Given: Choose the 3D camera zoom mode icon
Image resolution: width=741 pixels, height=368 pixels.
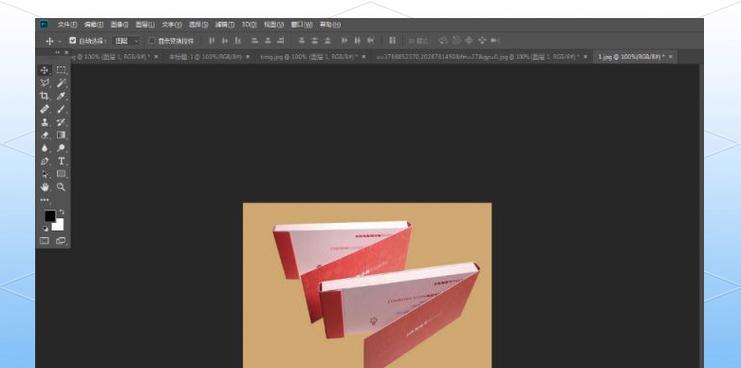Looking at the screenshot, I should coord(495,41).
